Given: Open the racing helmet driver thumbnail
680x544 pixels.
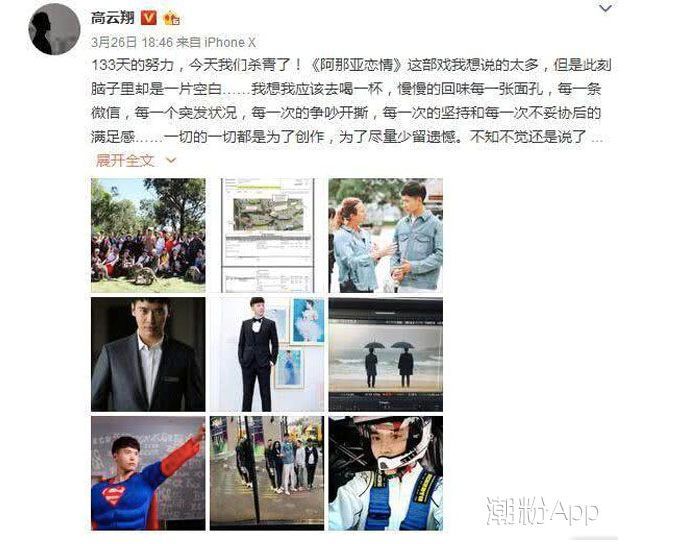Looking at the screenshot, I should click(x=386, y=473).
